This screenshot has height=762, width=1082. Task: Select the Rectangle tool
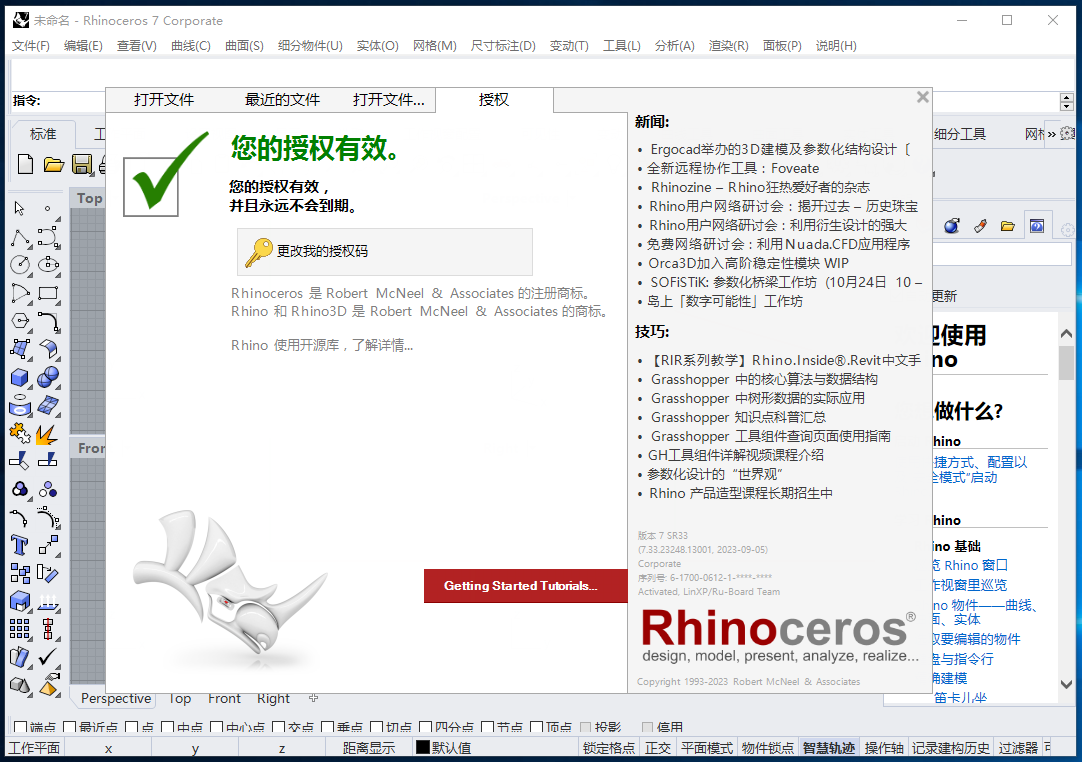48,294
